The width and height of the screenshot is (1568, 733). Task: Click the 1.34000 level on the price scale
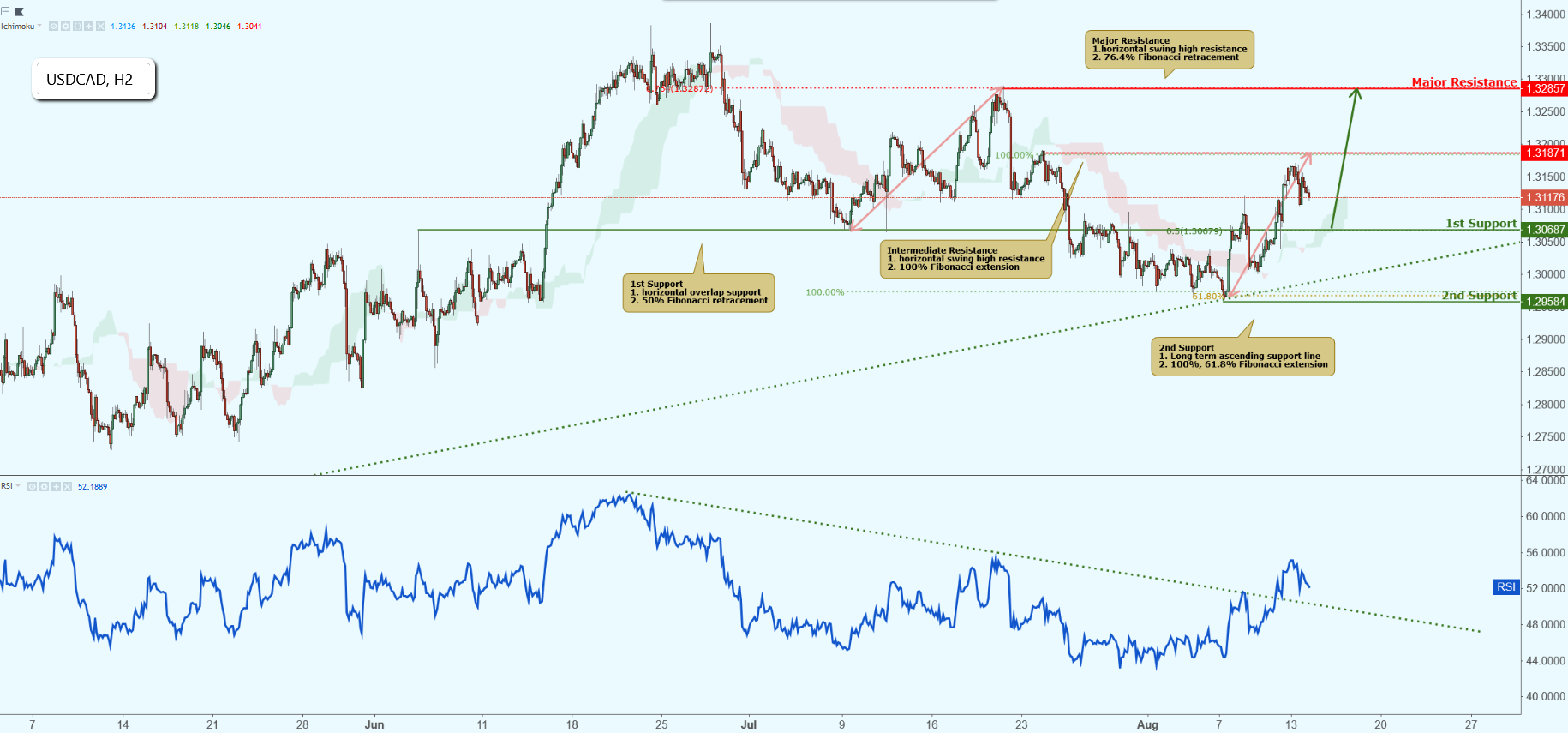pyautogui.click(x=1547, y=15)
